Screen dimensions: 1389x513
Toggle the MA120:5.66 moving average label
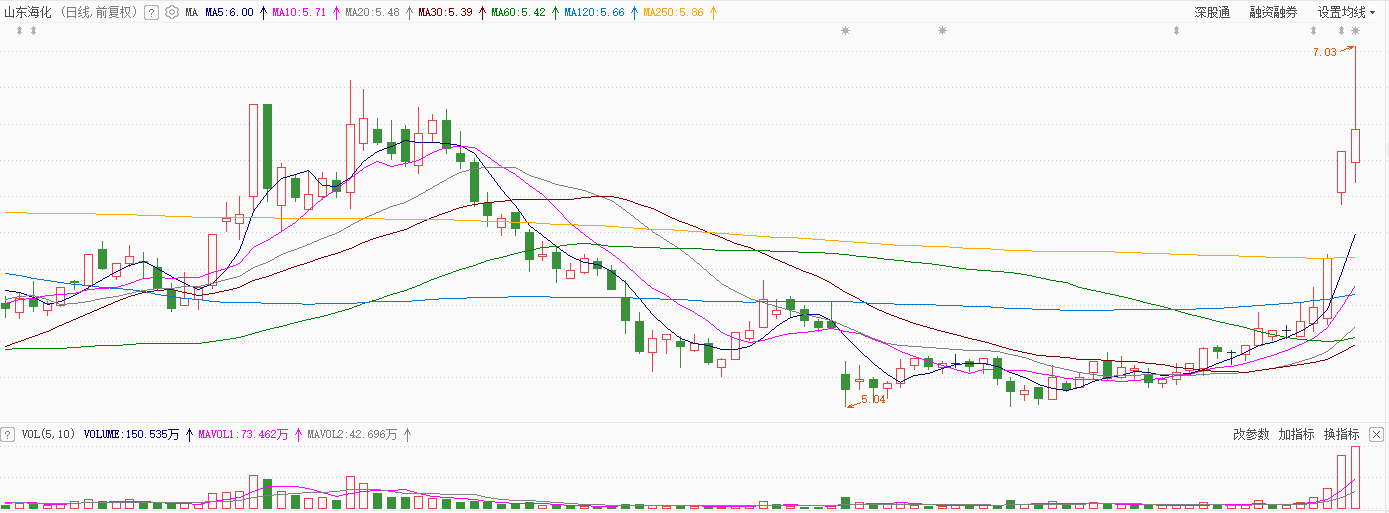[593, 13]
